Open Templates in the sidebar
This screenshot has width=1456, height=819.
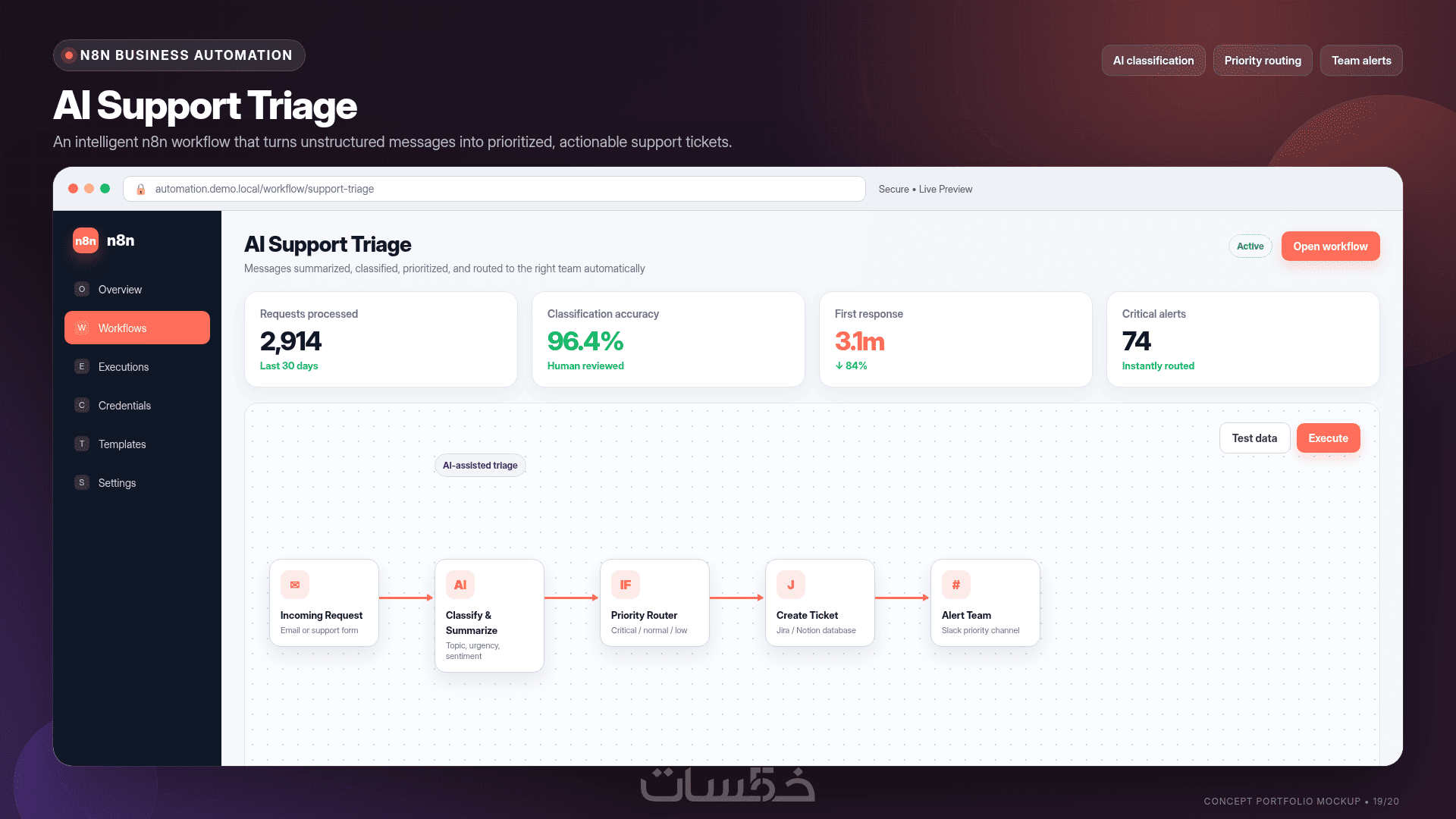click(137, 444)
